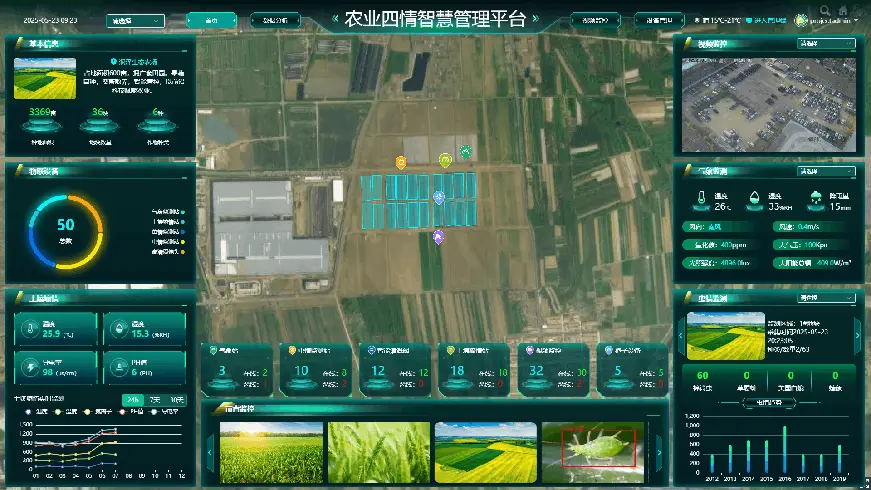Click the soil droplet icon beside 15.3
The height and width of the screenshot is (490, 871).
(x=118, y=329)
